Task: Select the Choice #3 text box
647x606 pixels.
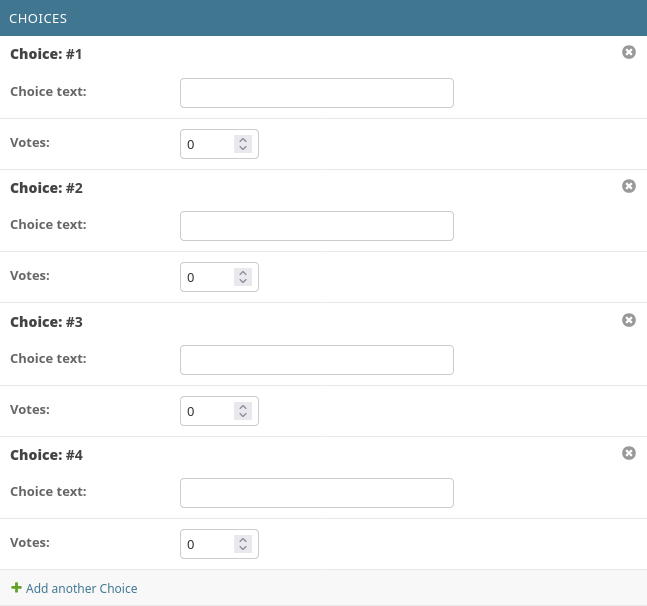Action: point(316,360)
